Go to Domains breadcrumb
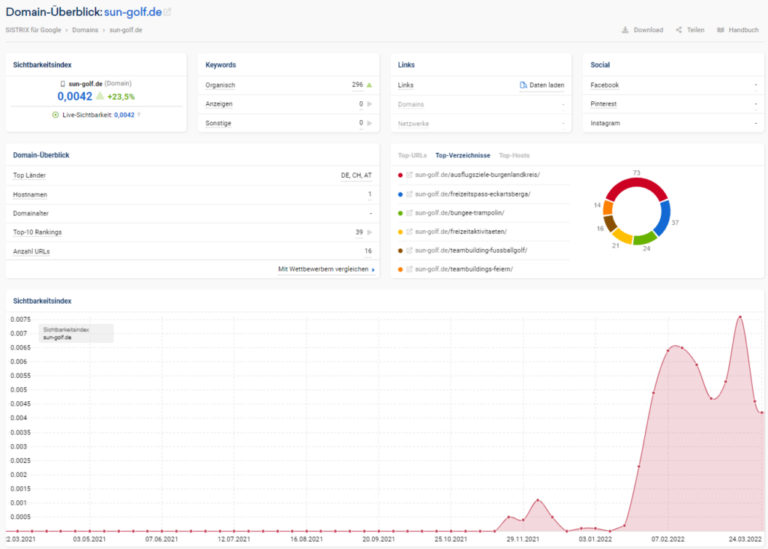The image size is (768, 549). (x=85, y=30)
